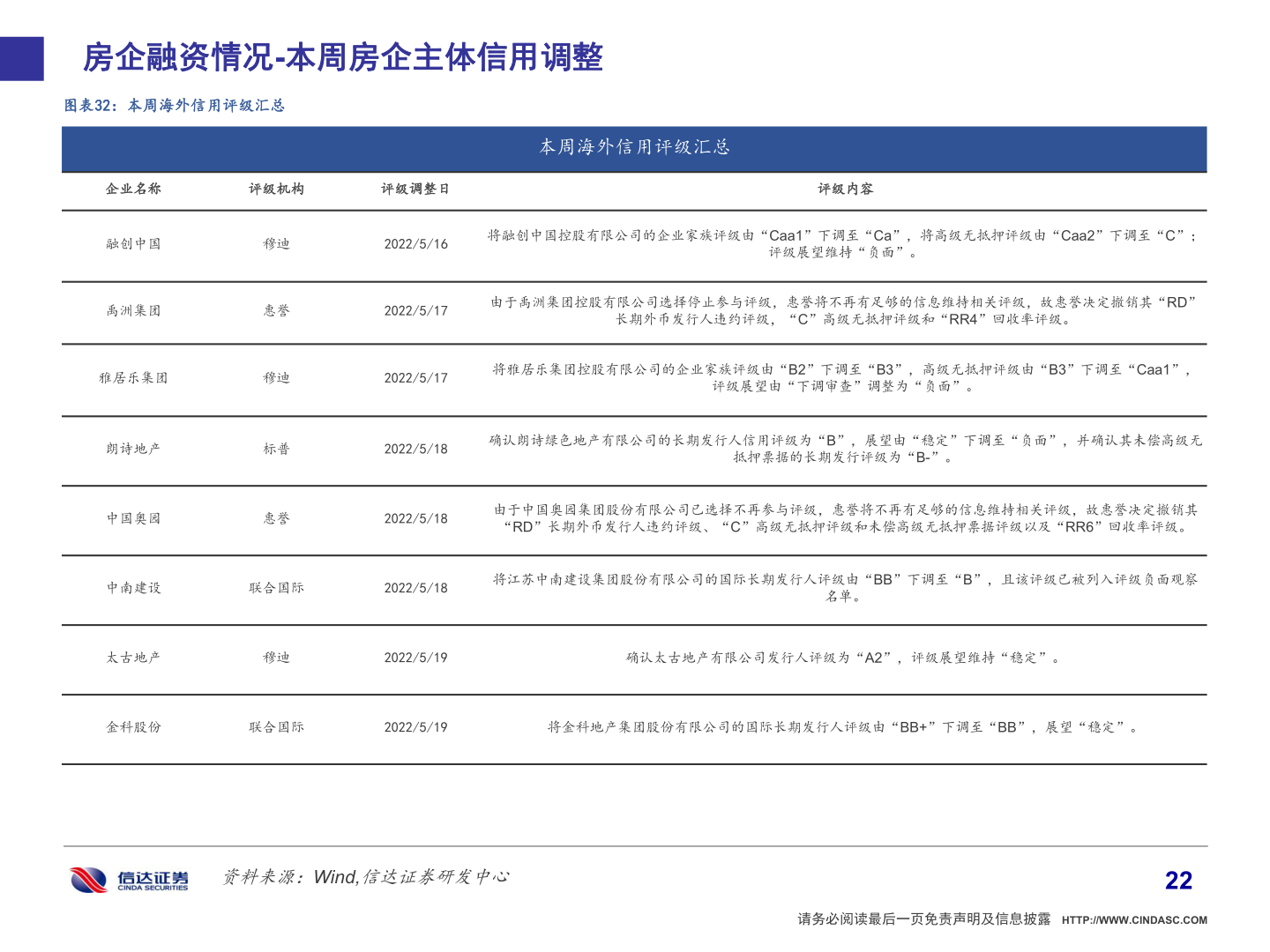Select the 金科股份 rating content text
The image size is (1270, 952).
point(844,727)
